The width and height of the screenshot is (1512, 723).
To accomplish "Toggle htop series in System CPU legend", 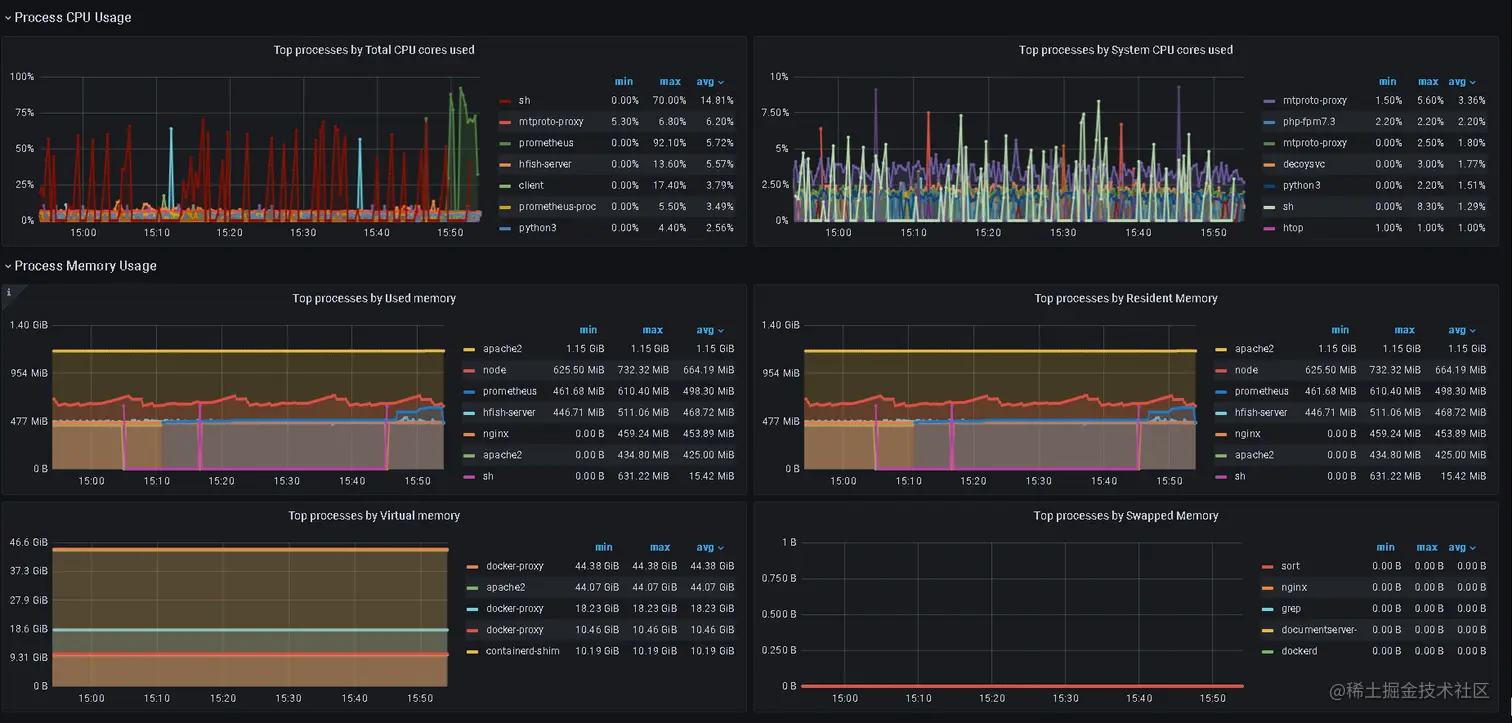I will tap(1293, 228).
